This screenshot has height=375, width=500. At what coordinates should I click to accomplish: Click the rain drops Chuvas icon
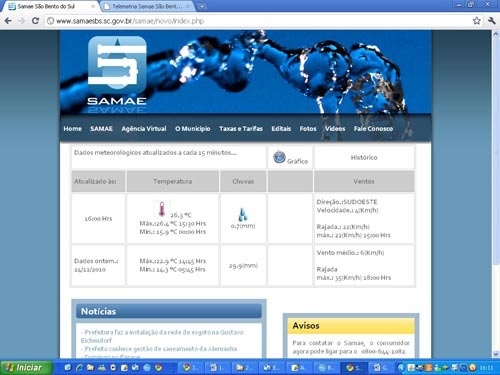[x=243, y=214]
